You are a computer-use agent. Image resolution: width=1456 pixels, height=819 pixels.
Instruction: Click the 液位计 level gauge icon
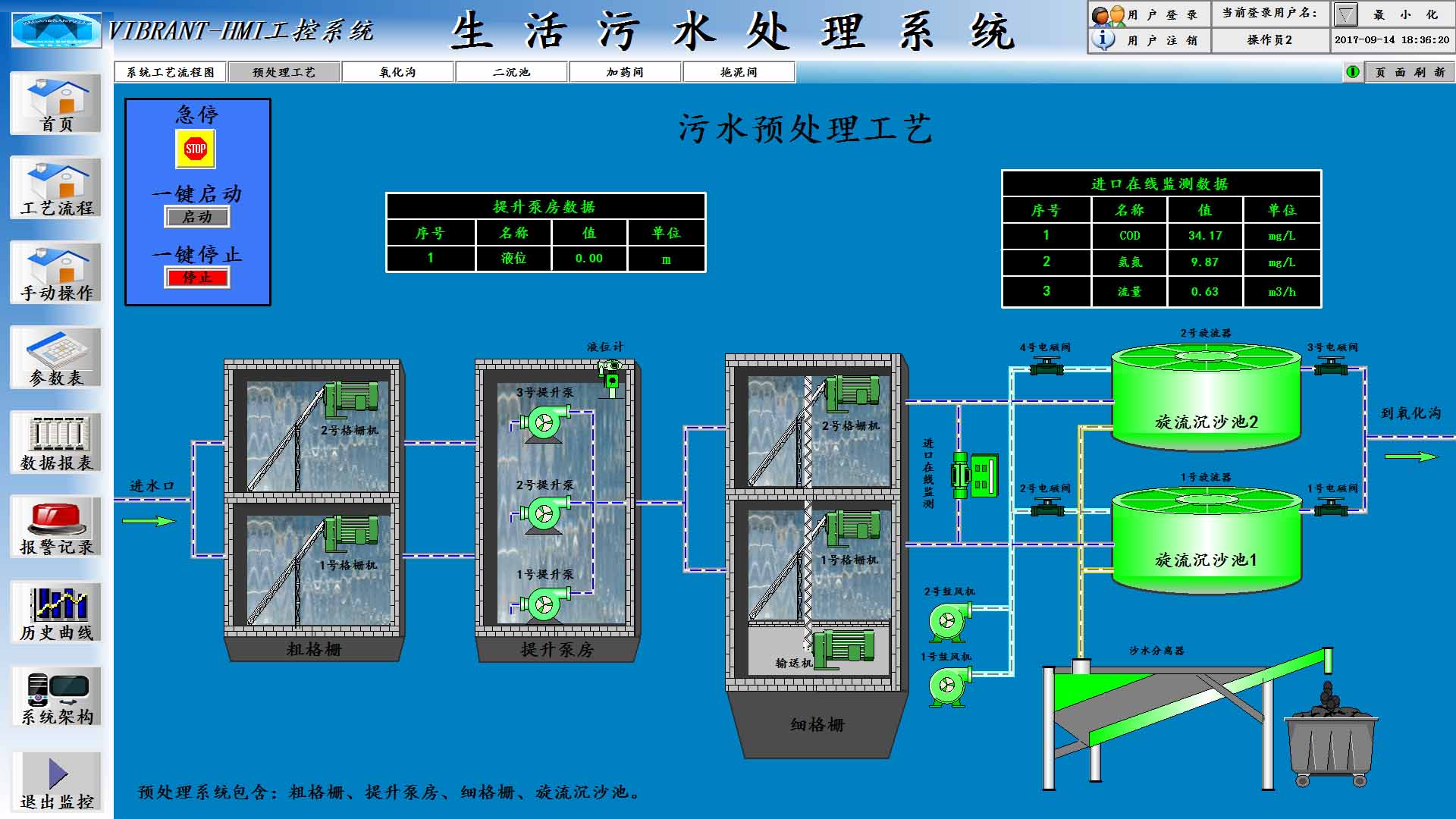(610, 376)
